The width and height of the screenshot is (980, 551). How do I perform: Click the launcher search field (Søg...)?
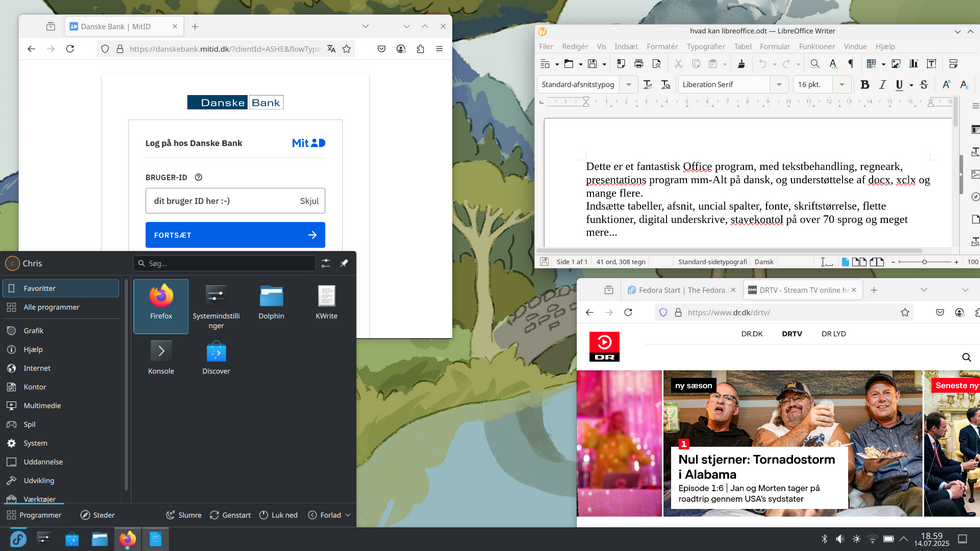[225, 263]
